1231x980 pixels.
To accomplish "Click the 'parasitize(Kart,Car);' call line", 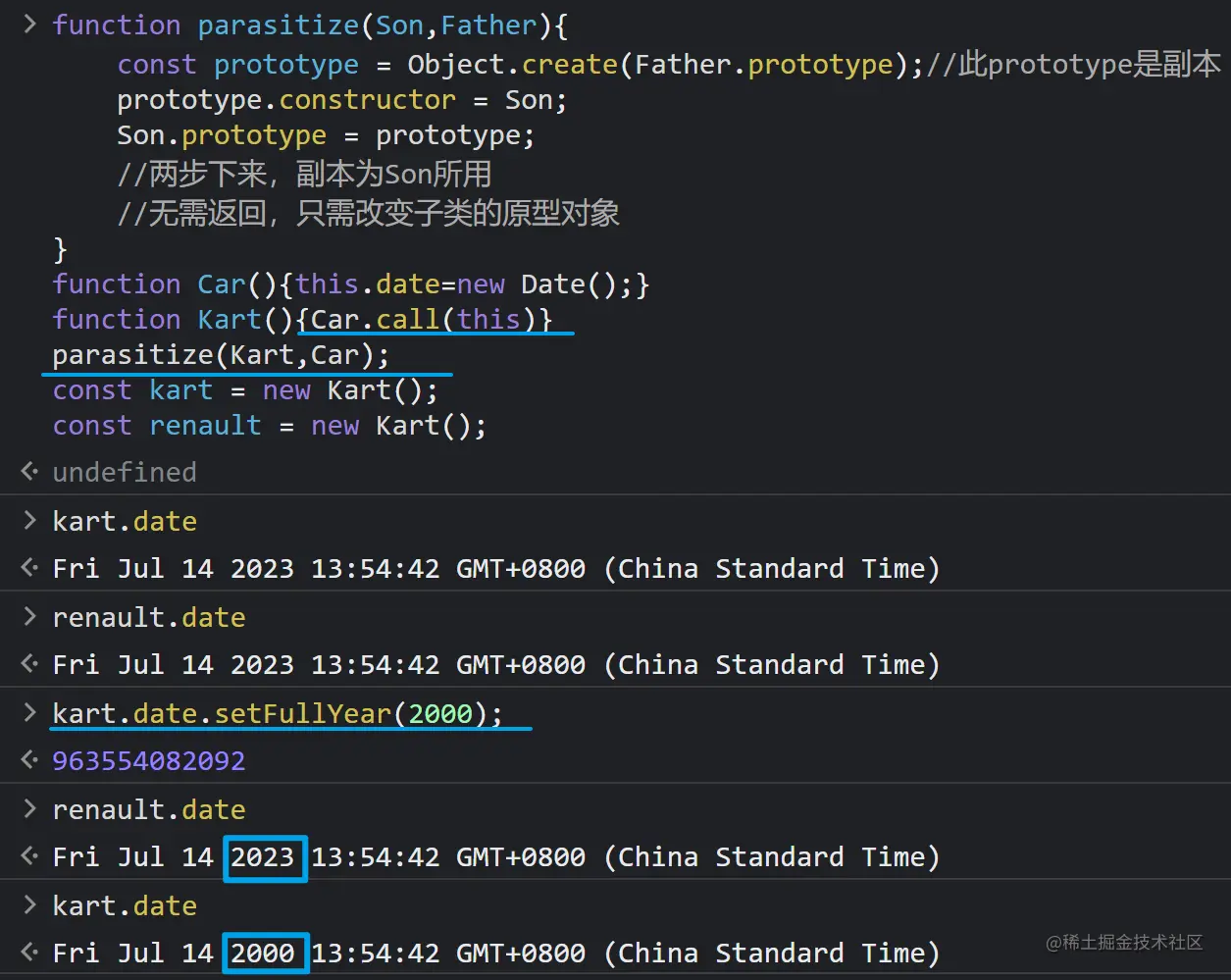I will tap(221, 355).
